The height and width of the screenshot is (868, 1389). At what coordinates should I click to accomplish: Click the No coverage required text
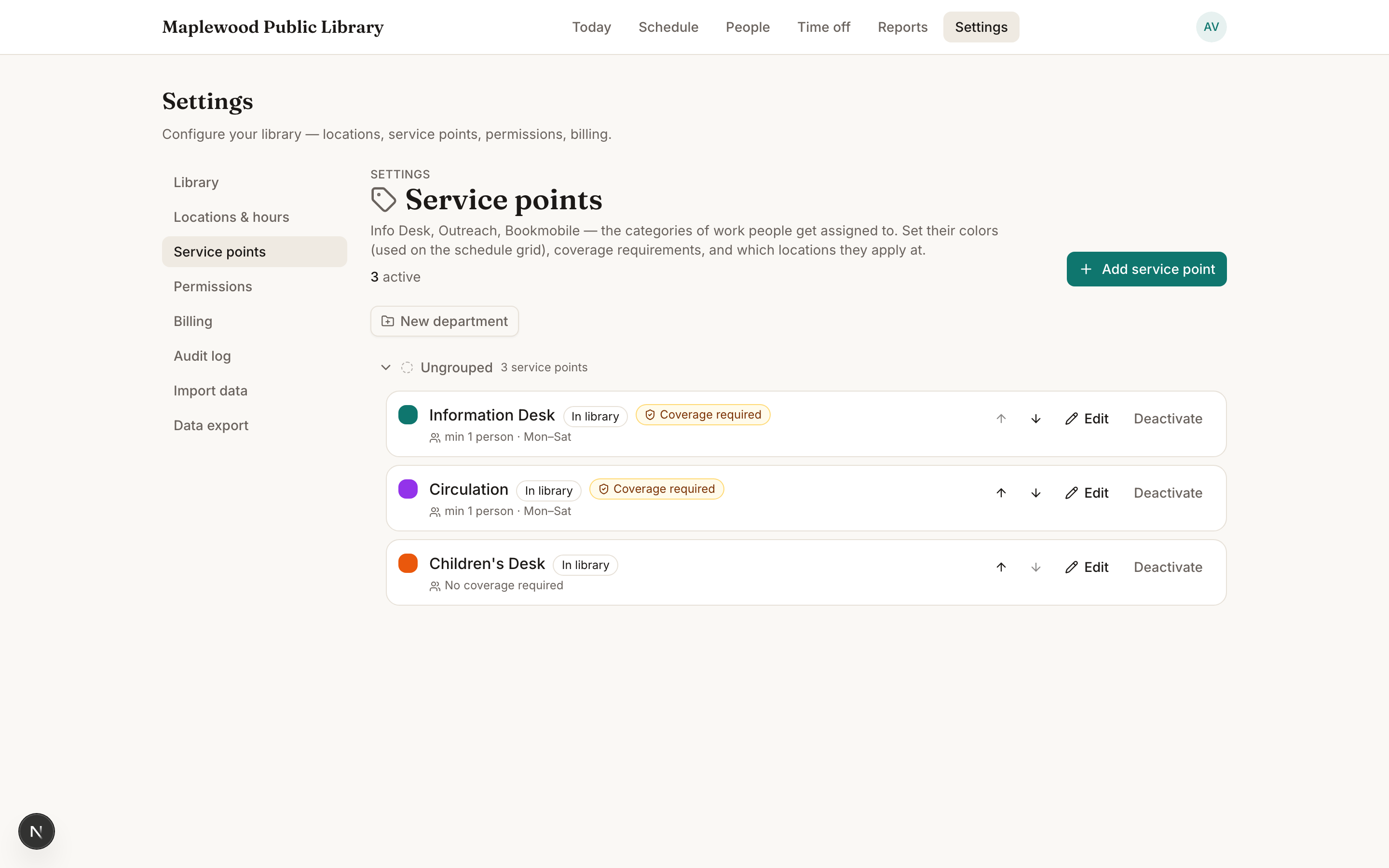(x=504, y=585)
